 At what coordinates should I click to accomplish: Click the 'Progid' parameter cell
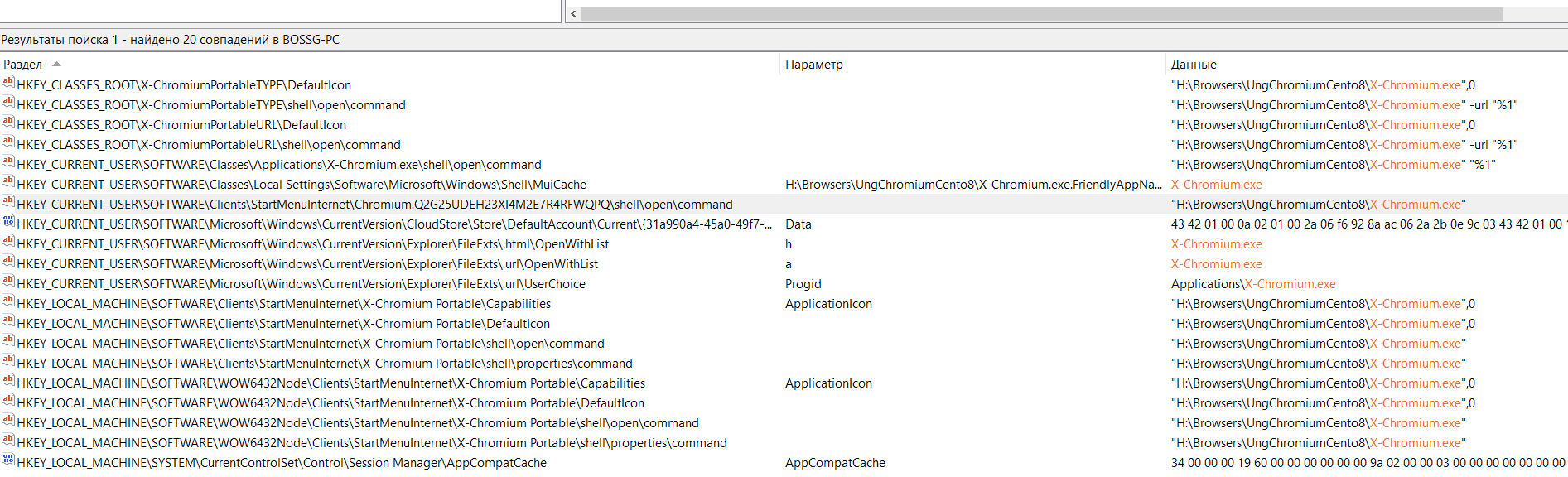(x=803, y=284)
